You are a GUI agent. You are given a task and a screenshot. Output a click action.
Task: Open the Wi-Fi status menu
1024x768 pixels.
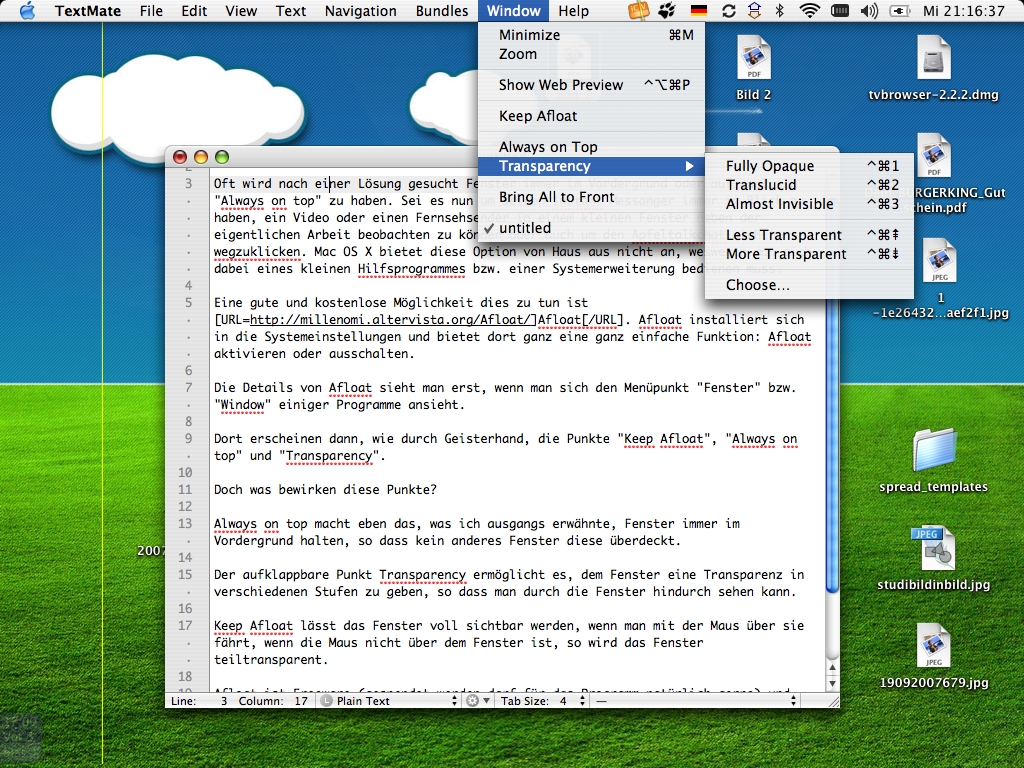tap(809, 10)
